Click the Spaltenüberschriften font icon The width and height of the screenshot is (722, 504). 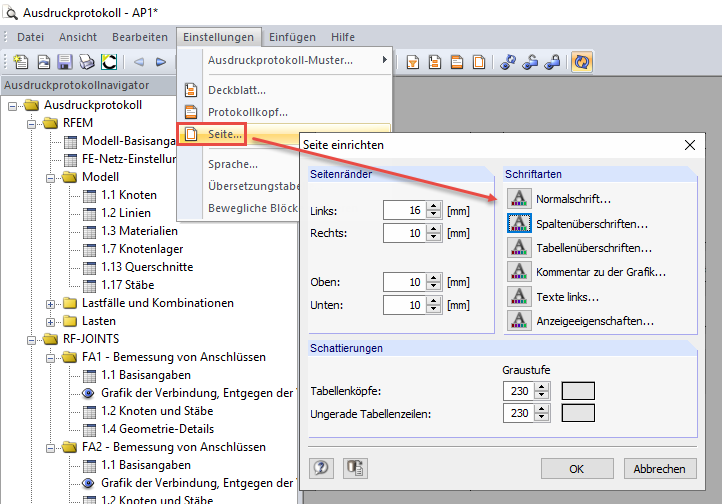[x=519, y=223]
